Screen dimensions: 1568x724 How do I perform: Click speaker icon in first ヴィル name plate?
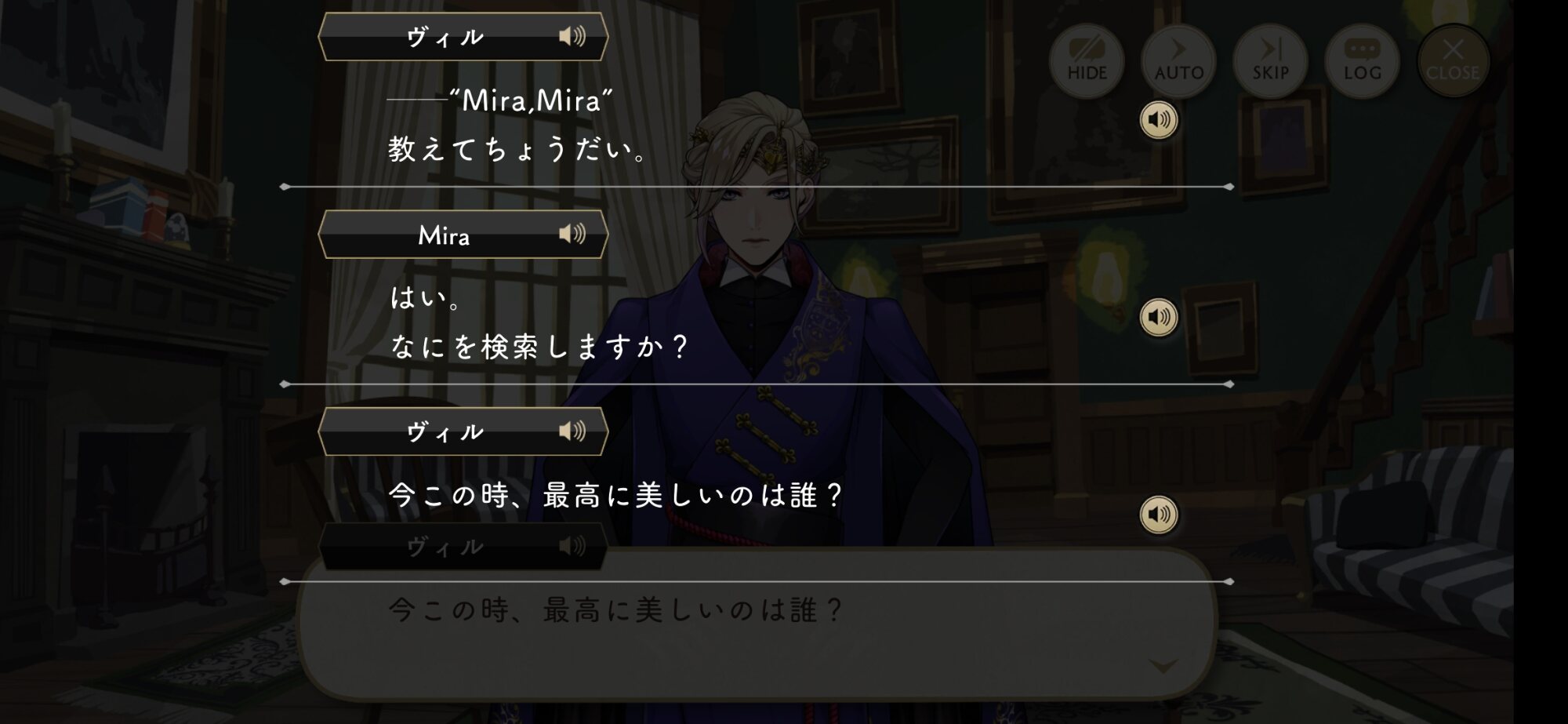coord(572,36)
